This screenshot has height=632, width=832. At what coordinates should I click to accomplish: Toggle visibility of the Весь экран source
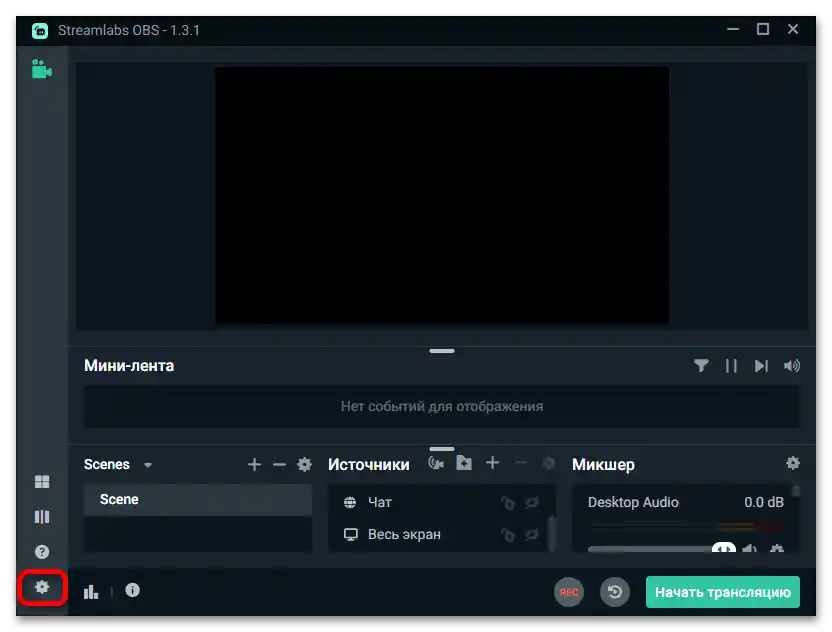point(532,534)
